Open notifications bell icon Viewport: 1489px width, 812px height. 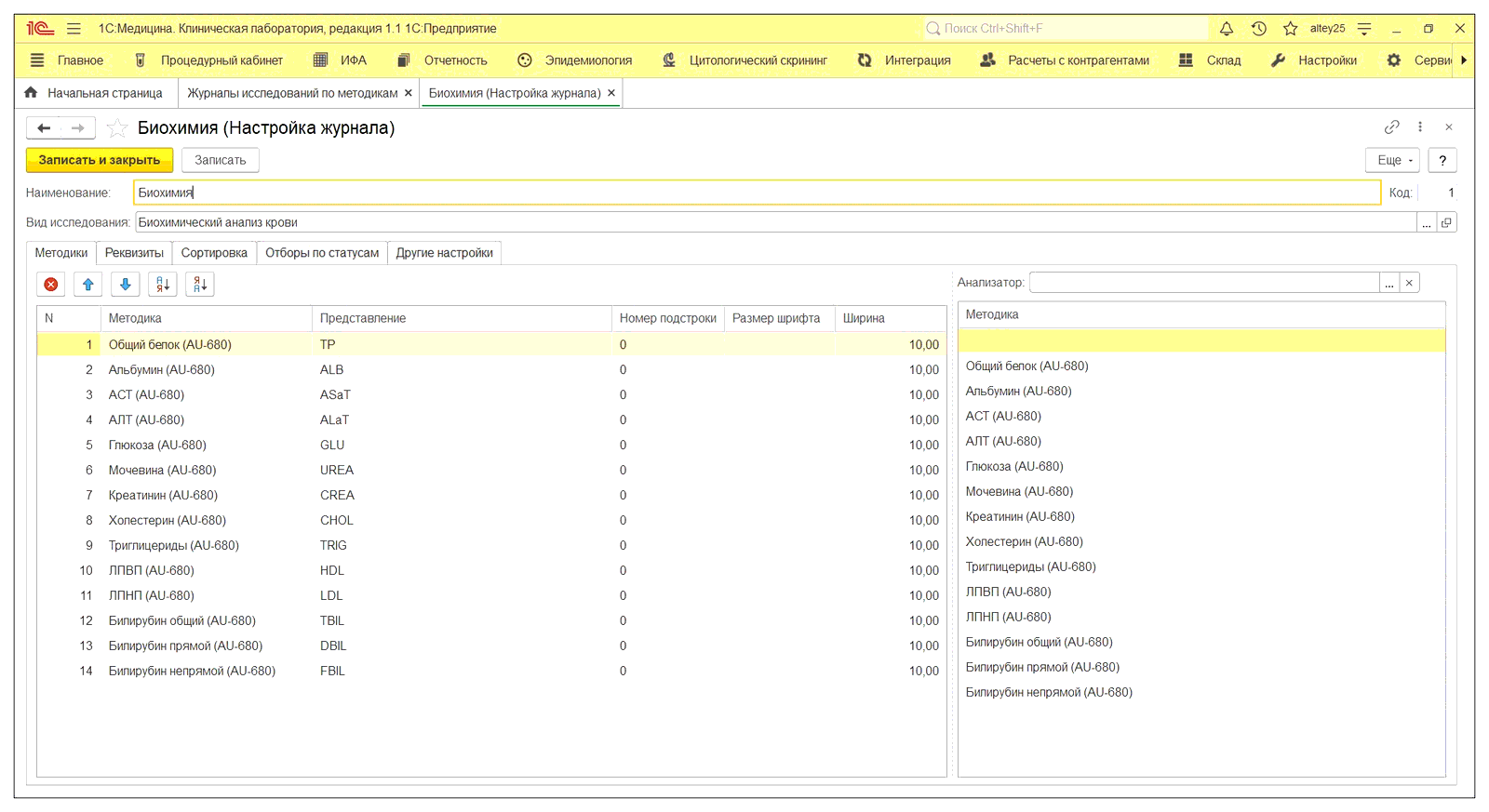1227,29
